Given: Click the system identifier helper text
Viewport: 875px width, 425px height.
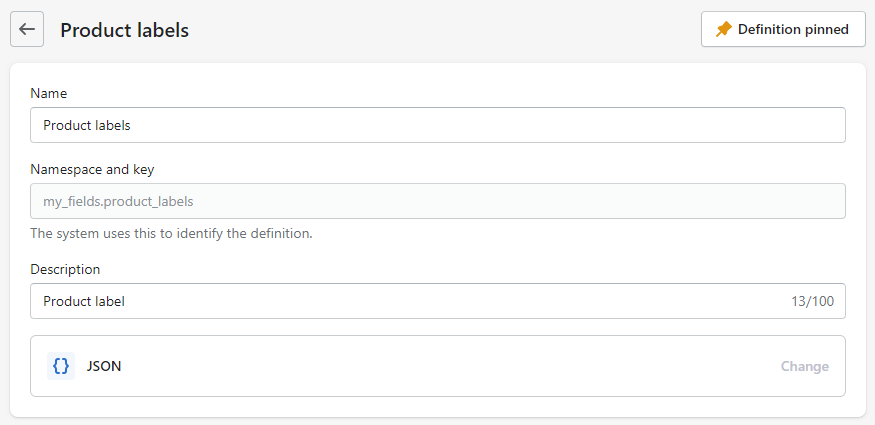Looking at the screenshot, I should tap(171, 234).
